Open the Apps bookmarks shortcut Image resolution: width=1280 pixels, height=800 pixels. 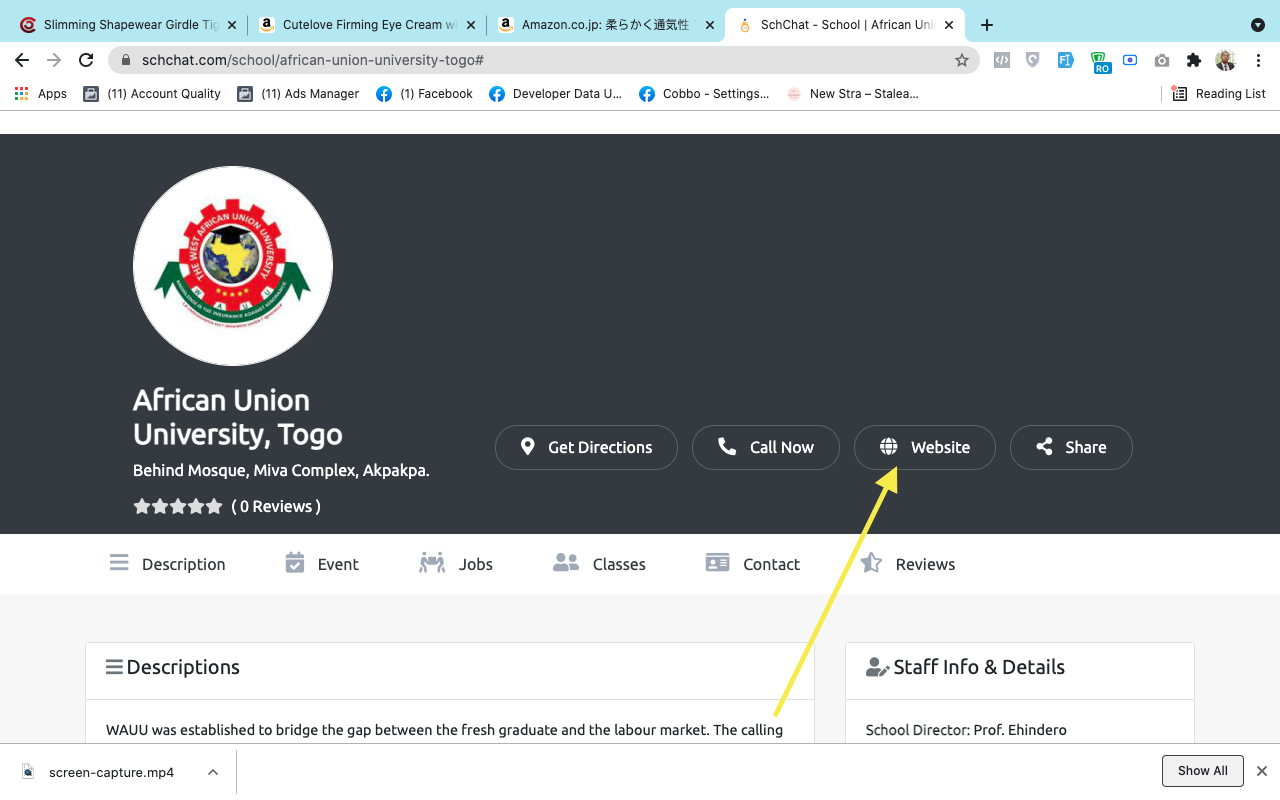click(x=41, y=94)
